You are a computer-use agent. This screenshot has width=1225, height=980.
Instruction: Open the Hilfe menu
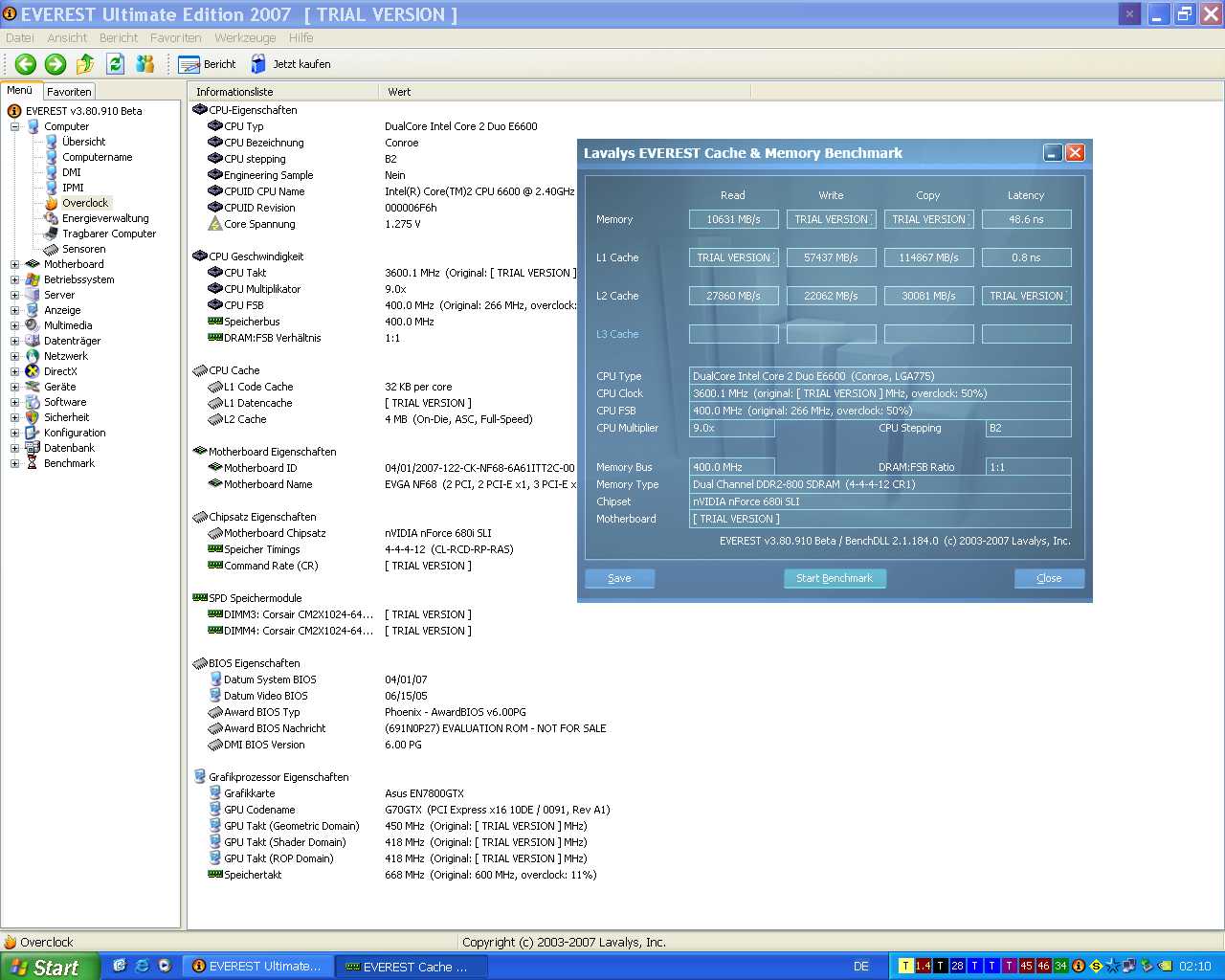[301, 38]
